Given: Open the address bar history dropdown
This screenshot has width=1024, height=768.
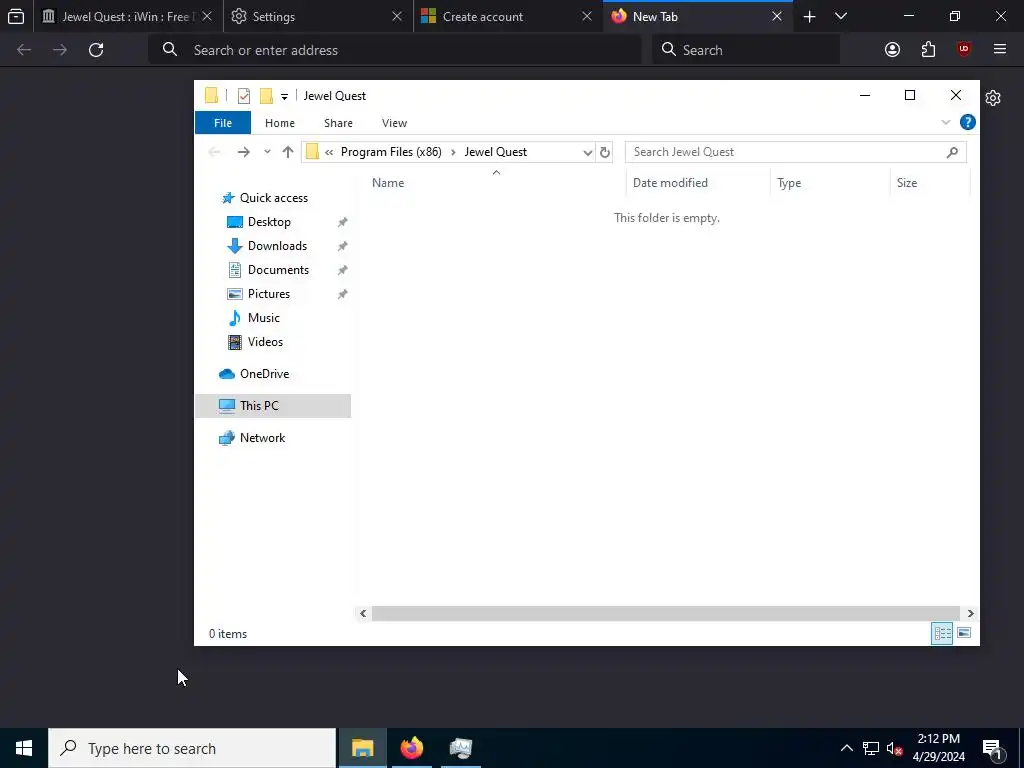Looking at the screenshot, I should tap(587, 152).
